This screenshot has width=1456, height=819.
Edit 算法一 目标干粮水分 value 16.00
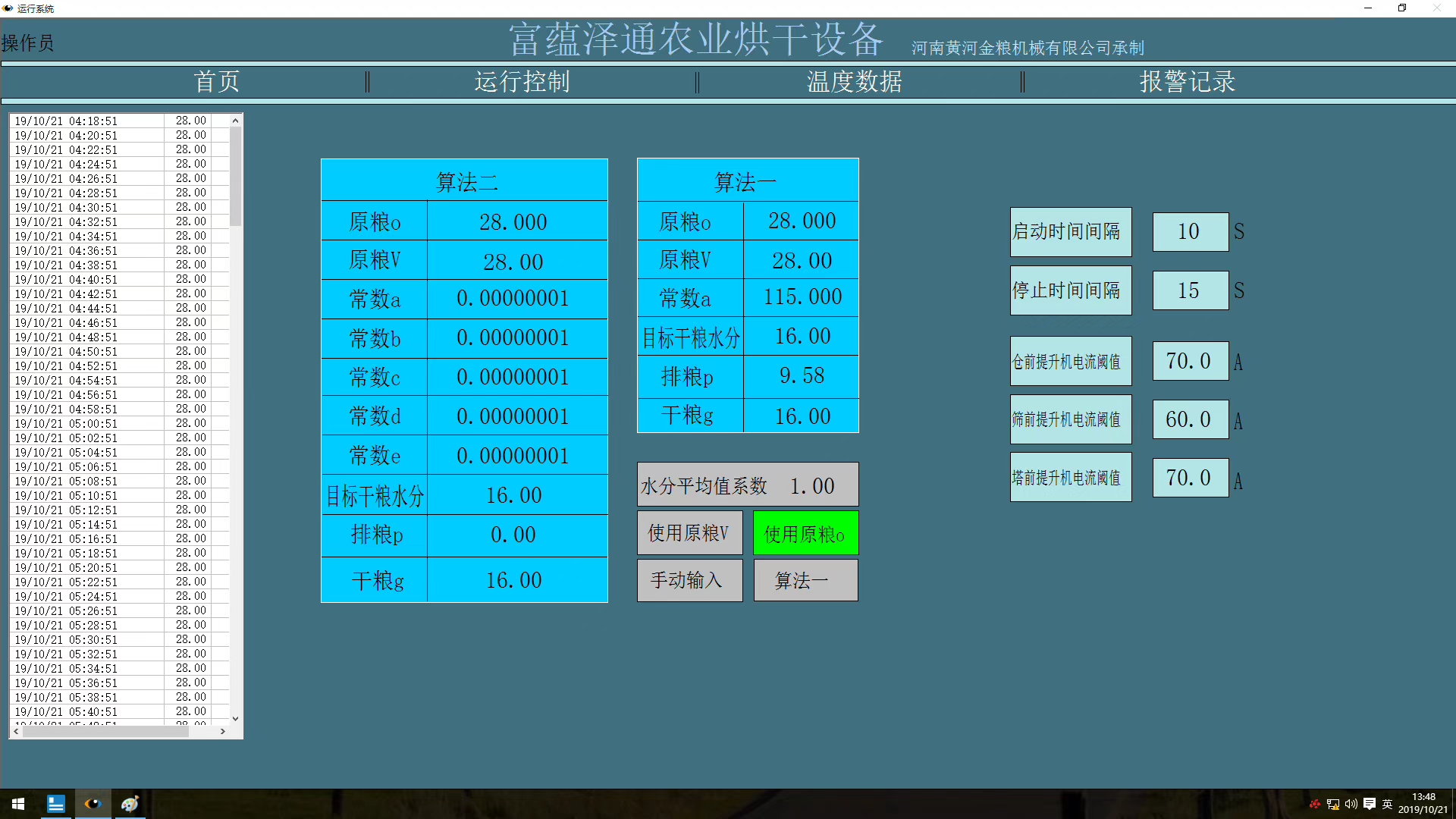coord(802,337)
